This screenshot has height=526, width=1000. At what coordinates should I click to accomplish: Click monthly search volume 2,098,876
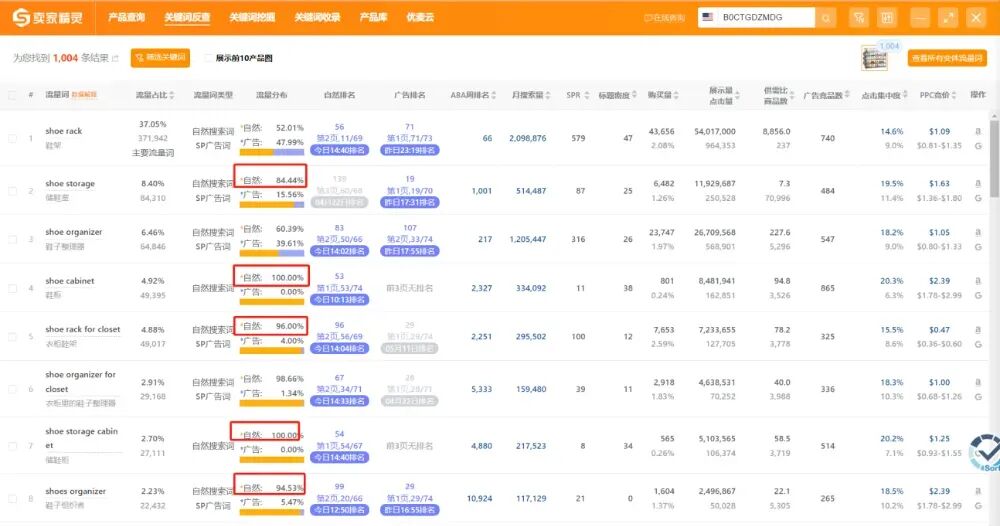click(527, 138)
